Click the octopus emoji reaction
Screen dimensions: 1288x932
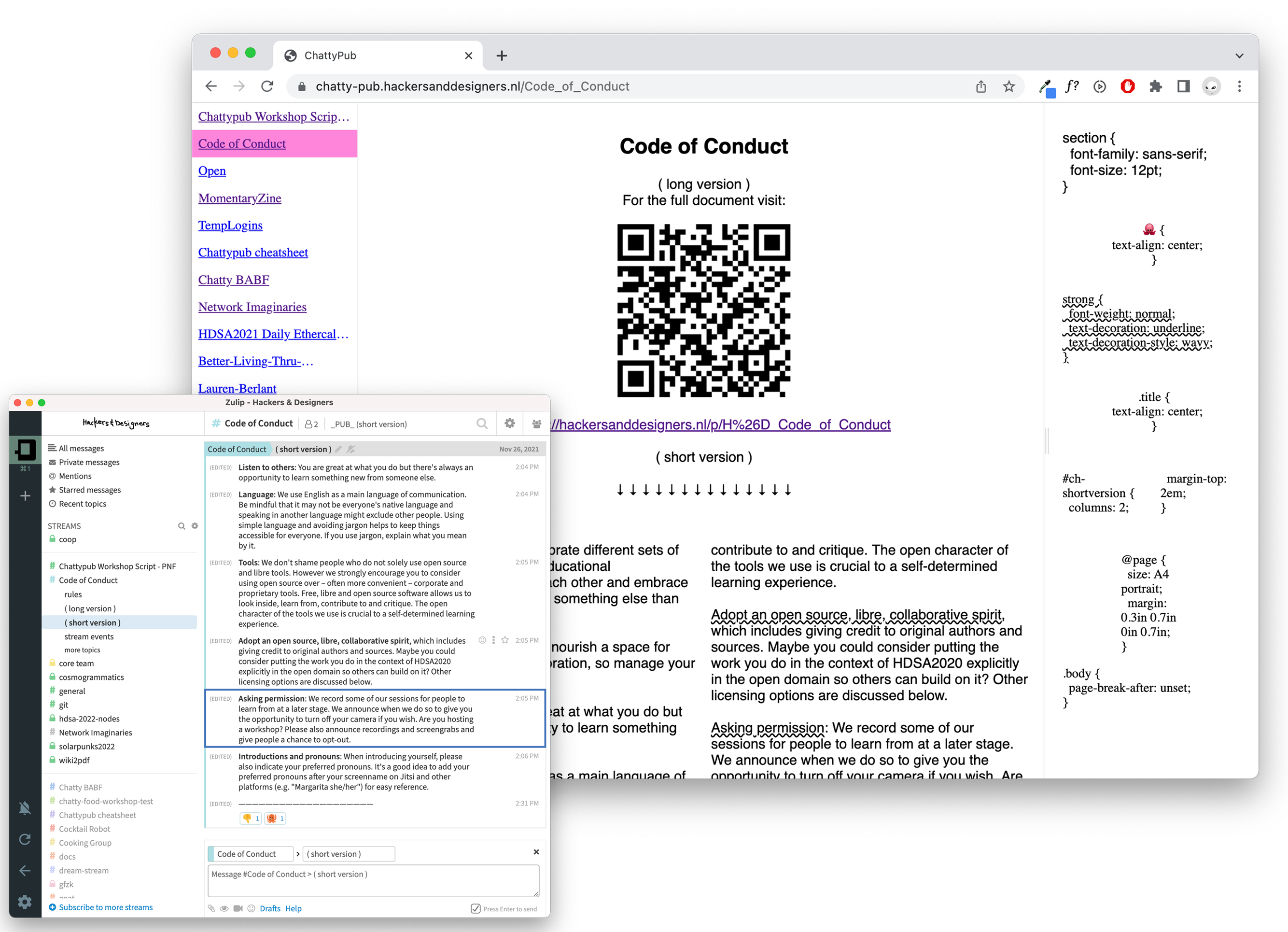click(x=276, y=819)
